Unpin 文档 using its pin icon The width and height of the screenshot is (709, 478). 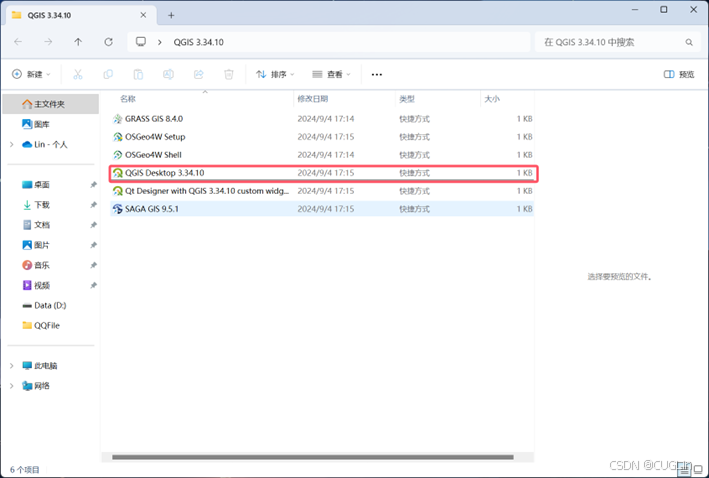point(93,225)
